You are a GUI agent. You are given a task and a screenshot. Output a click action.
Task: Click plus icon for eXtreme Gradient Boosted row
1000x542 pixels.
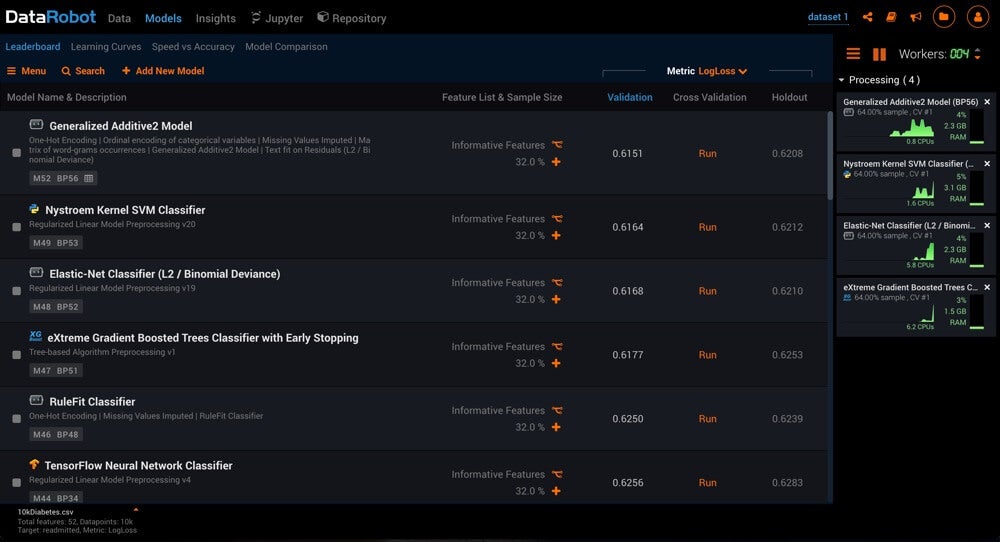[556, 363]
